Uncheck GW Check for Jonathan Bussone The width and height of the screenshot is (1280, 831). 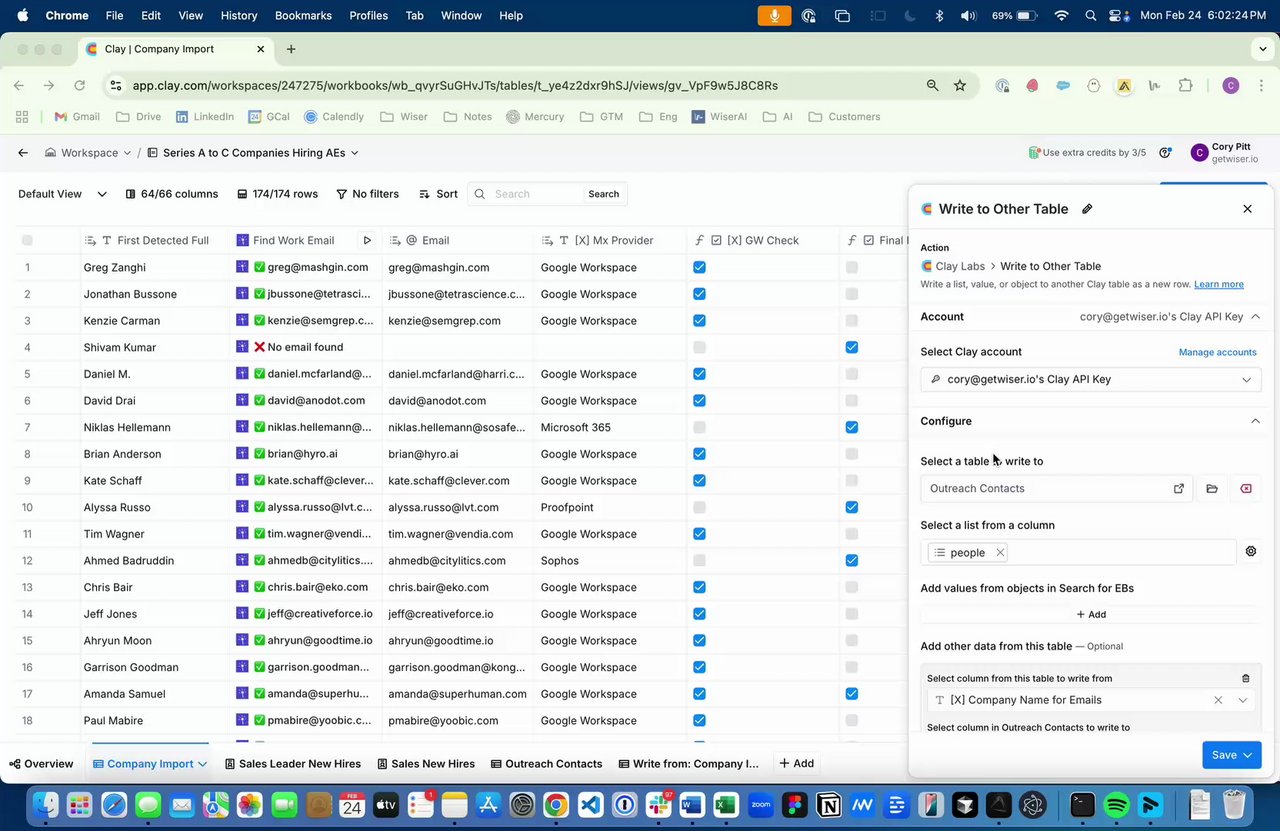pos(699,294)
